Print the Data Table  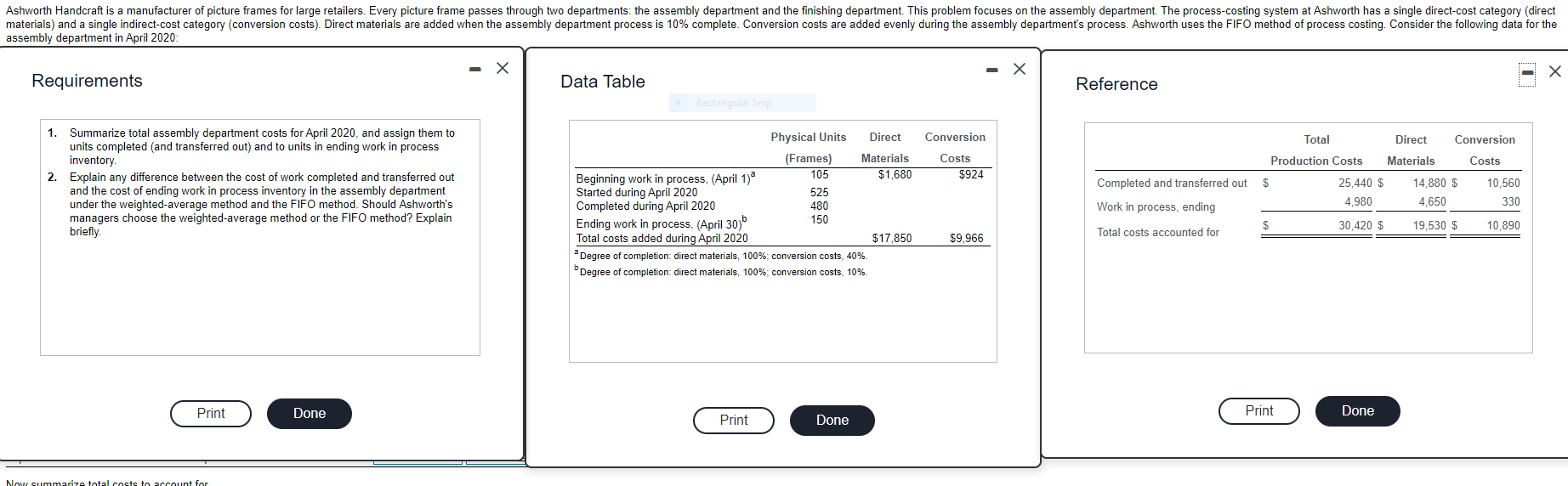tap(734, 421)
